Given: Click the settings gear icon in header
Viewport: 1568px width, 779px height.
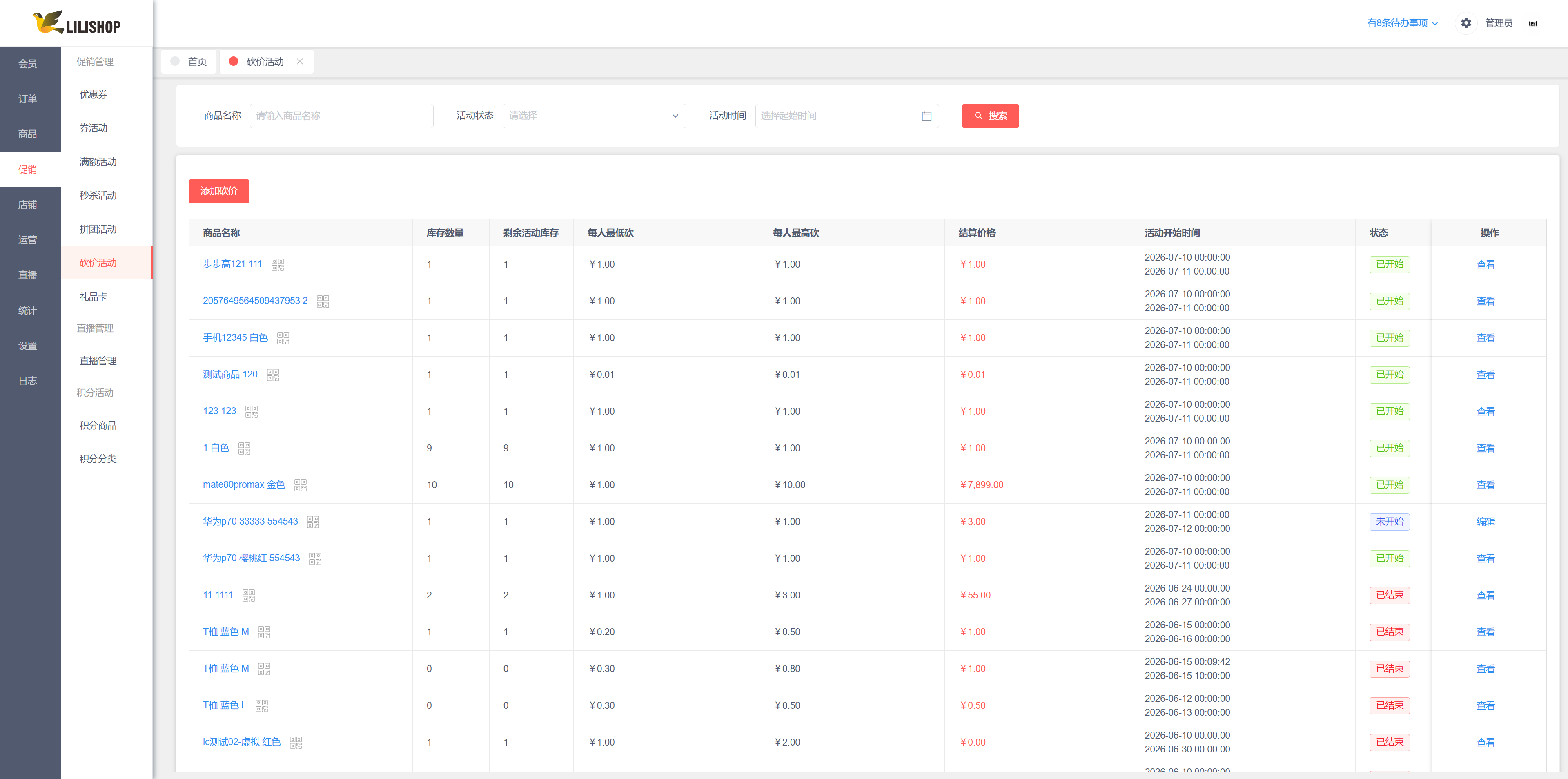Looking at the screenshot, I should pyautogui.click(x=1466, y=23).
